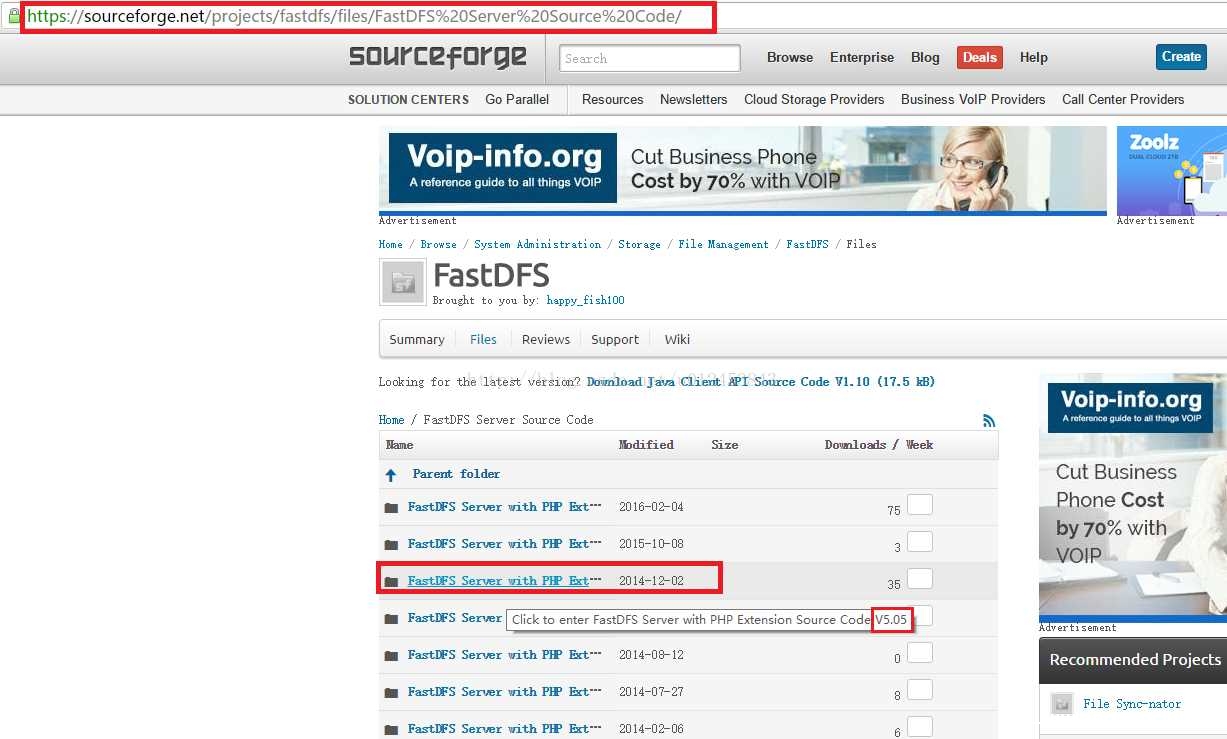Viewport: 1227px width, 739px height.
Task: Click FastDFS breadcrumb link
Action: (x=807, y=244)
